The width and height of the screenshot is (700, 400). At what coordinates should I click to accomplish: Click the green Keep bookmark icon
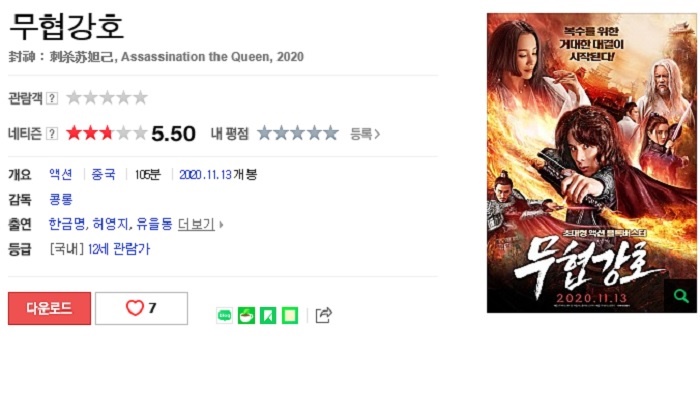(x=268, y=316)
